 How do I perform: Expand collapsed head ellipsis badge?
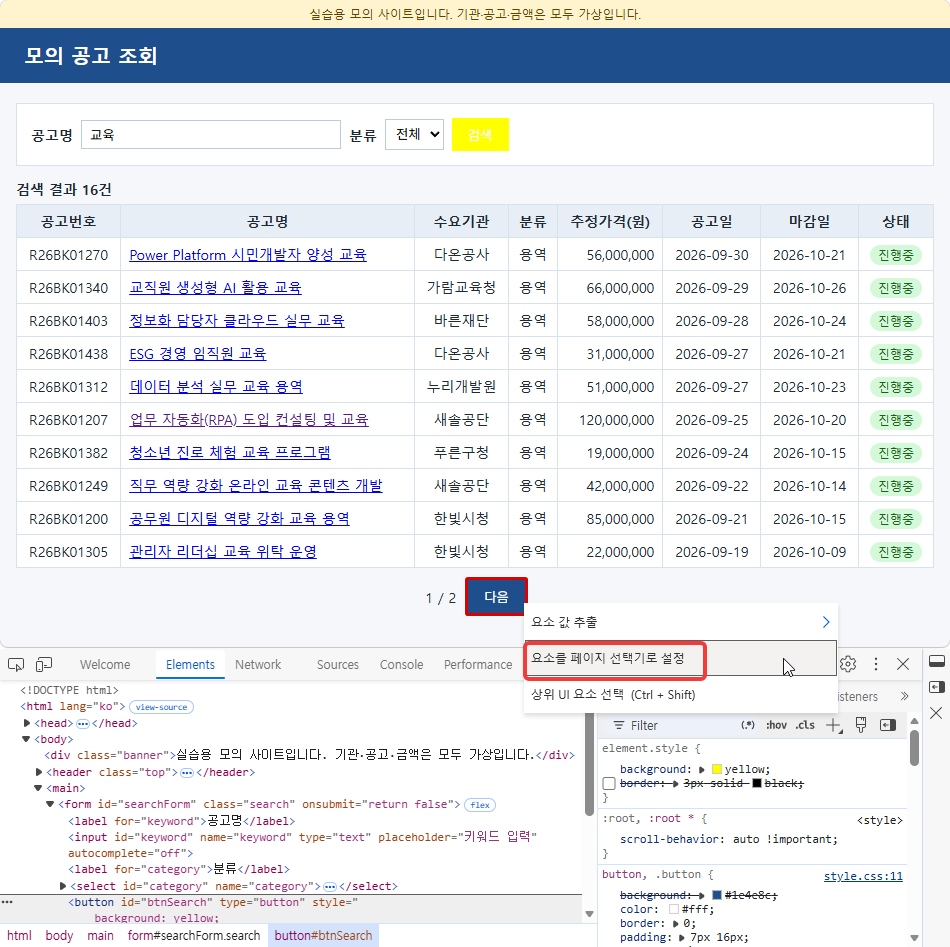click(x=83, y=723)
